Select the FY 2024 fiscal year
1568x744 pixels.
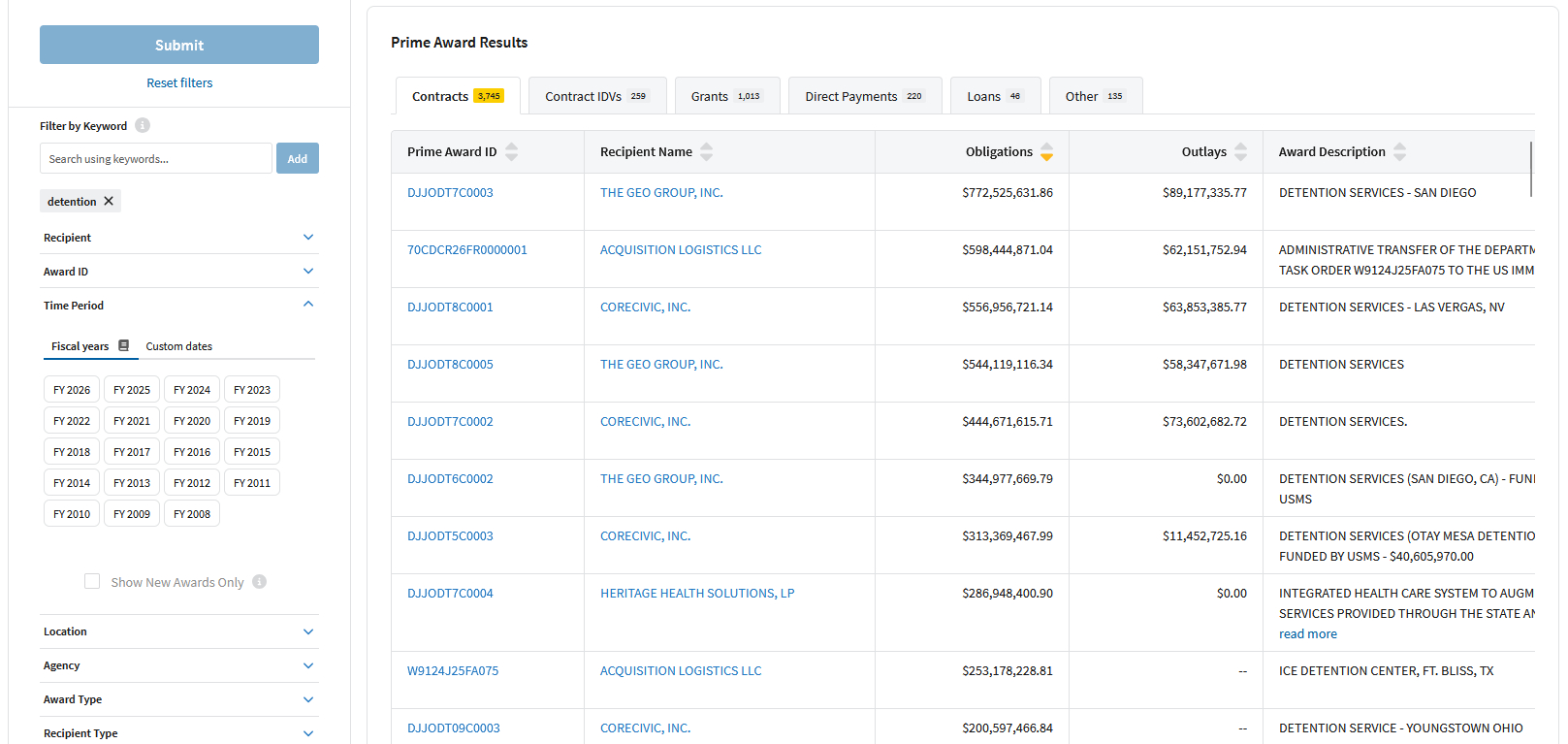point(191,390)
